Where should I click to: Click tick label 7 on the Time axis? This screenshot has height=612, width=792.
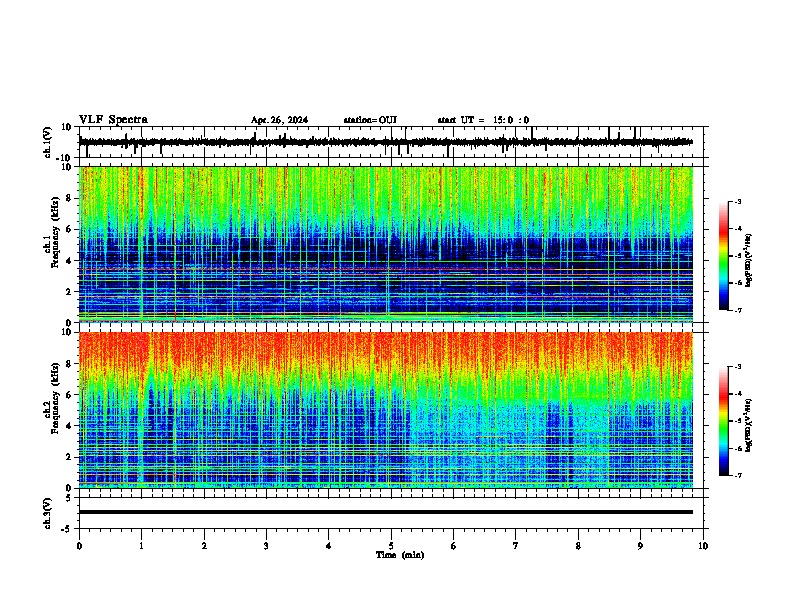point(516,546)
